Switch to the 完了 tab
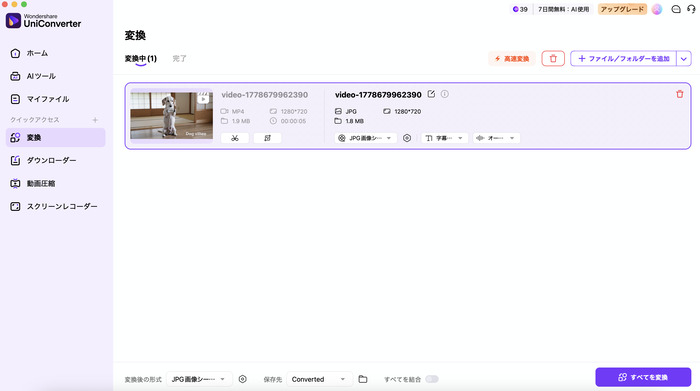The height and width of the screenshot is (391, 700). (x=179, y=58)
